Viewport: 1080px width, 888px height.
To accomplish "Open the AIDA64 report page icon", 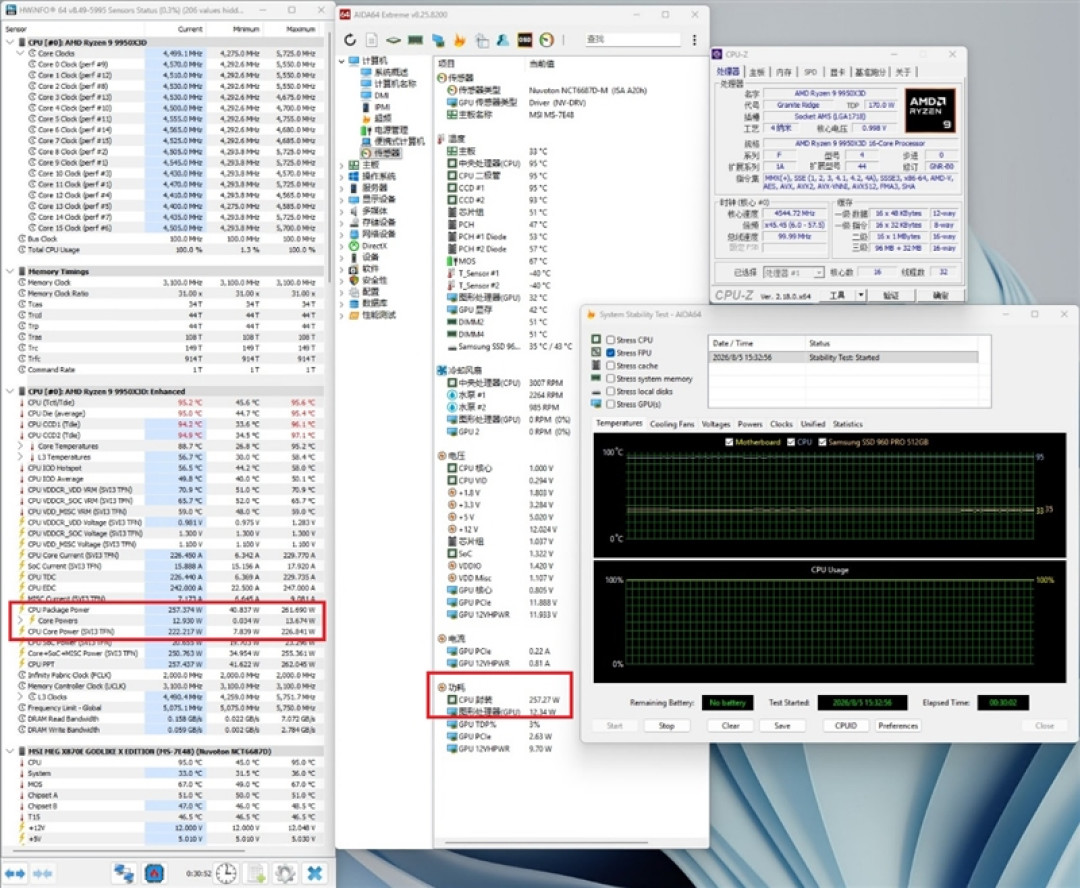I will 371,40.
